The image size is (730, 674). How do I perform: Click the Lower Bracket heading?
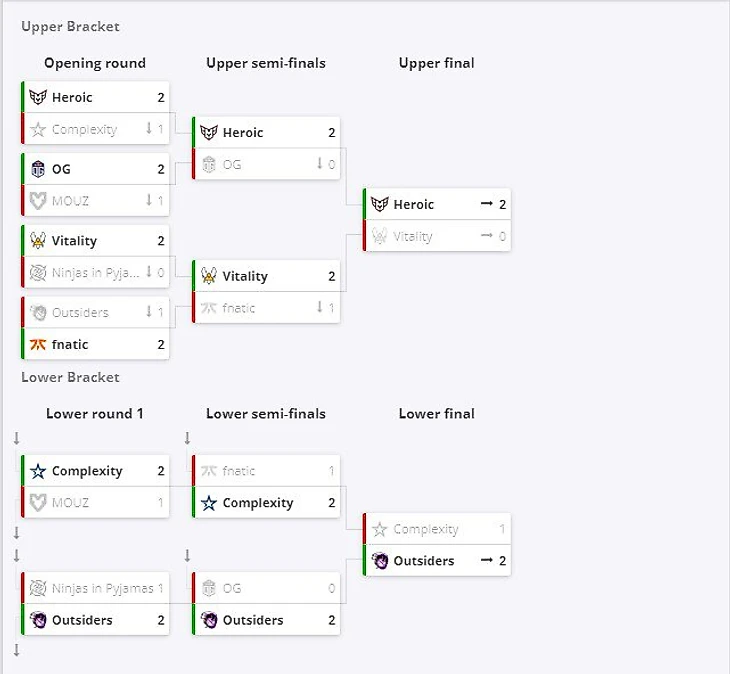70,378
